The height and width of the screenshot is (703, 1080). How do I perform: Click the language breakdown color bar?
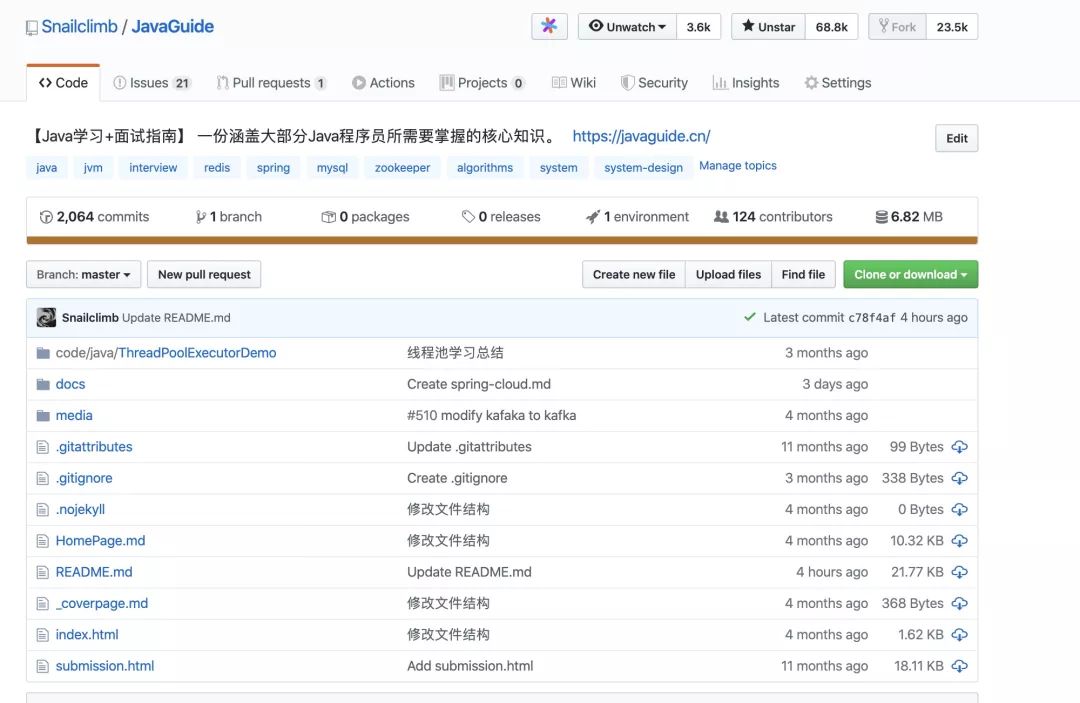click(x=502, y=240)
